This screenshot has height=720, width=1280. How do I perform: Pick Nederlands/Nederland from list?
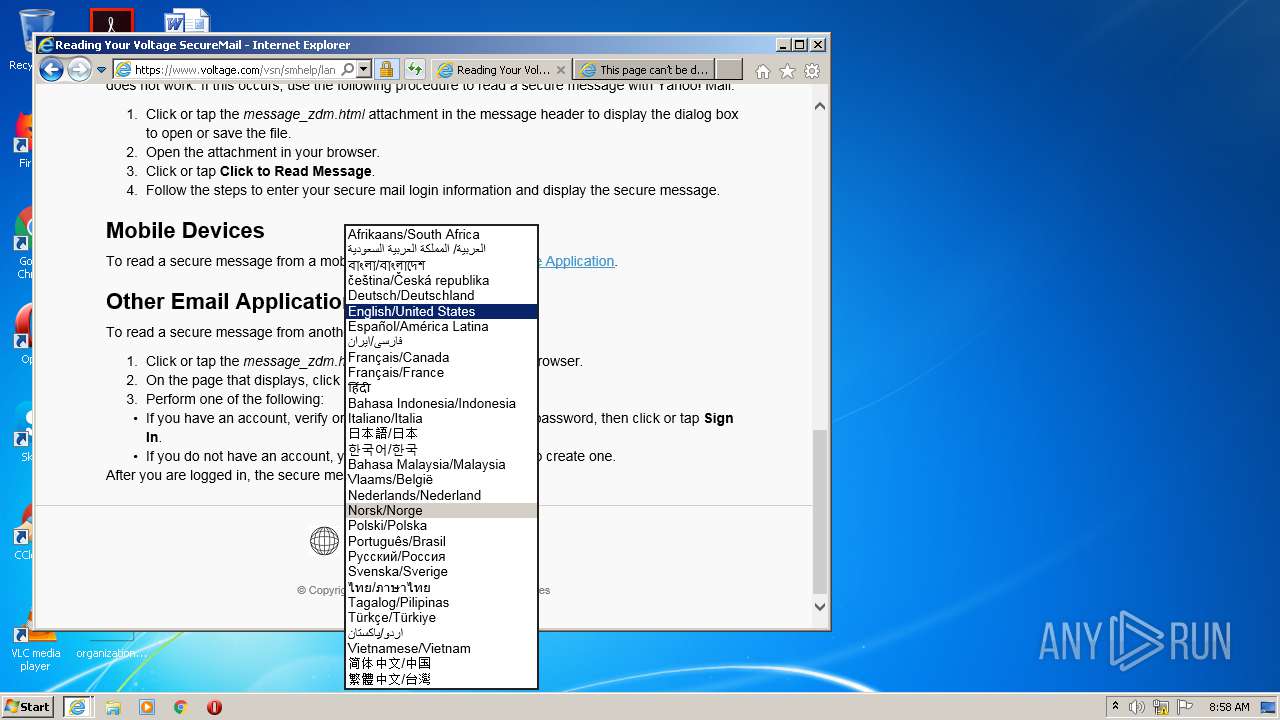(441, 495)
